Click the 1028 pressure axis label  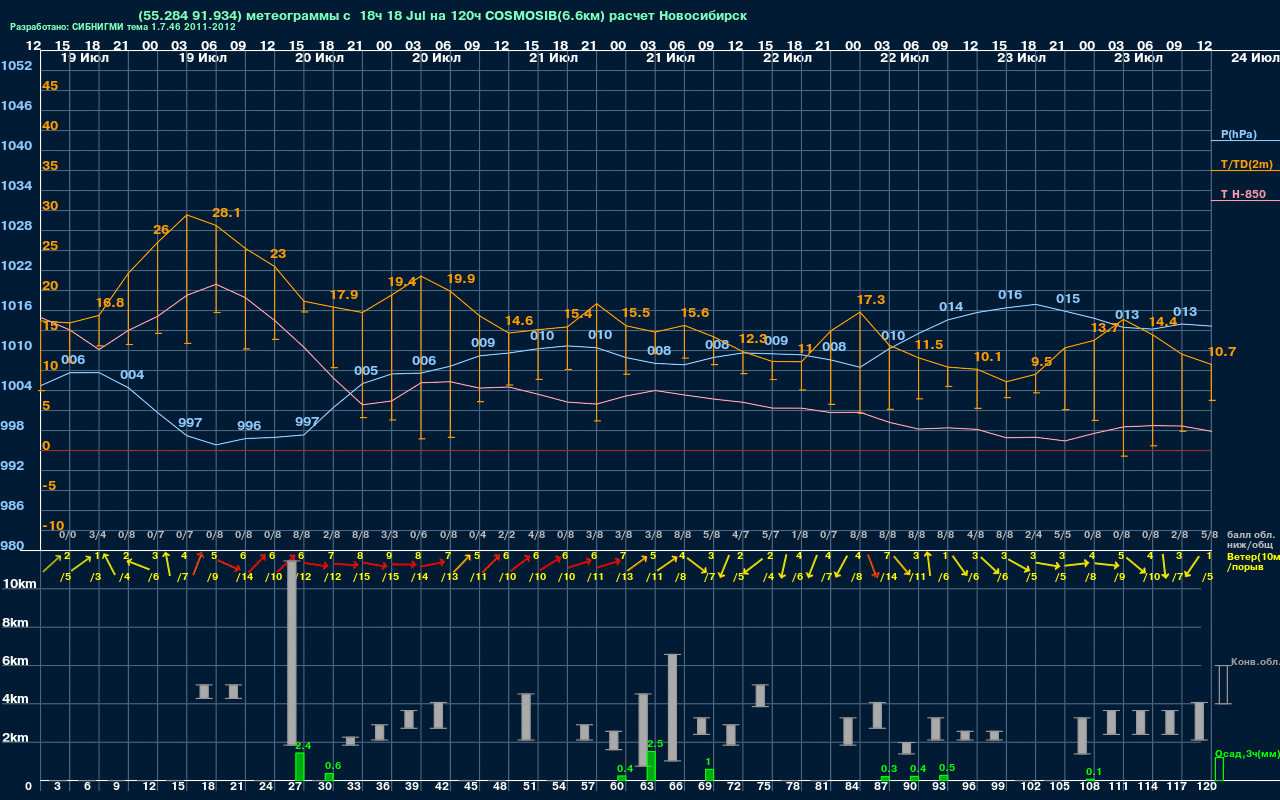[16, 226]
